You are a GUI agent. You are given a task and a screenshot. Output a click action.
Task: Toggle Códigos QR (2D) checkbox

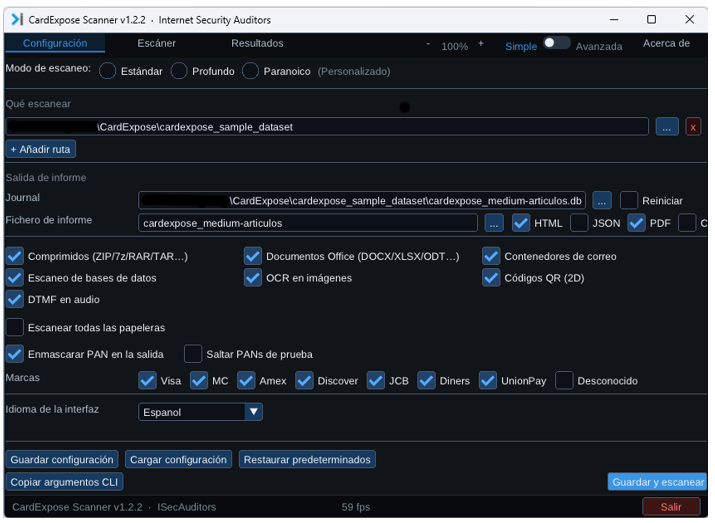(x=491, y=278)
